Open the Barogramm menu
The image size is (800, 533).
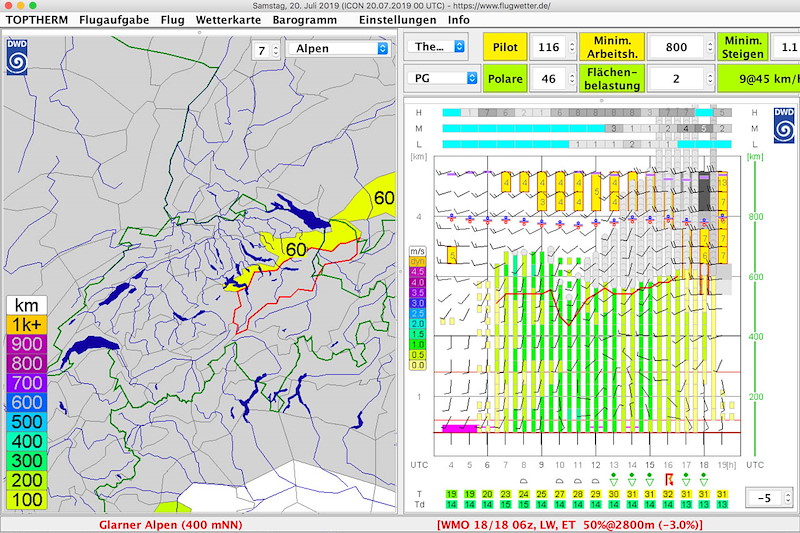tap(305, 20)
